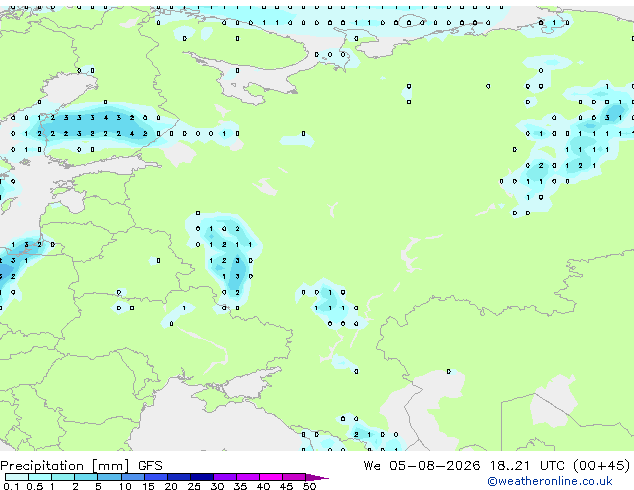This screenshot has width=634, height=490.
Task: Click the purple arrow tip above 50
Action: coord(317,478)
